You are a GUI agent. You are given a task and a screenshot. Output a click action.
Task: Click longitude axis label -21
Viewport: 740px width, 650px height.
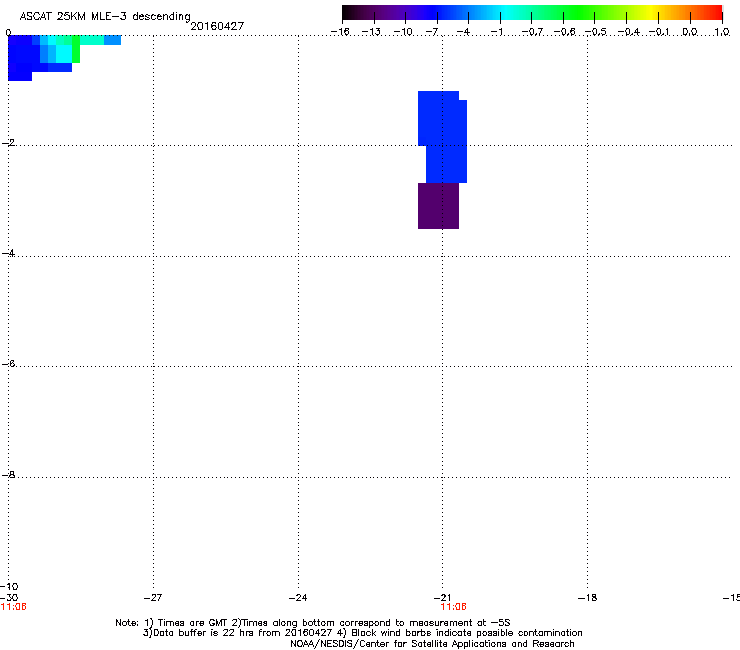click(442, 598)
